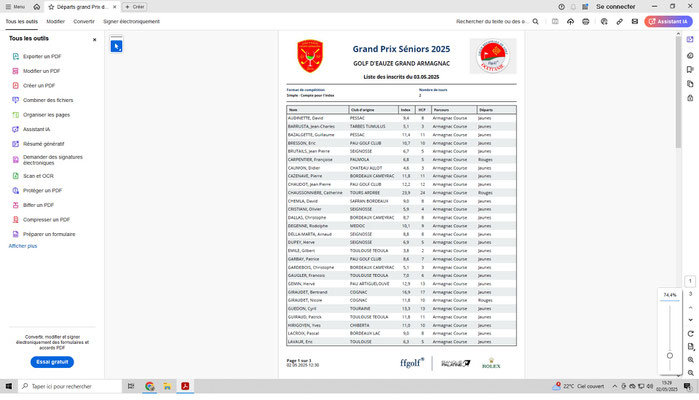Image resolution: width=699 pixels, height=400 pixels.
Task: Click the Rechercher du texte search field
Action: 492,21
